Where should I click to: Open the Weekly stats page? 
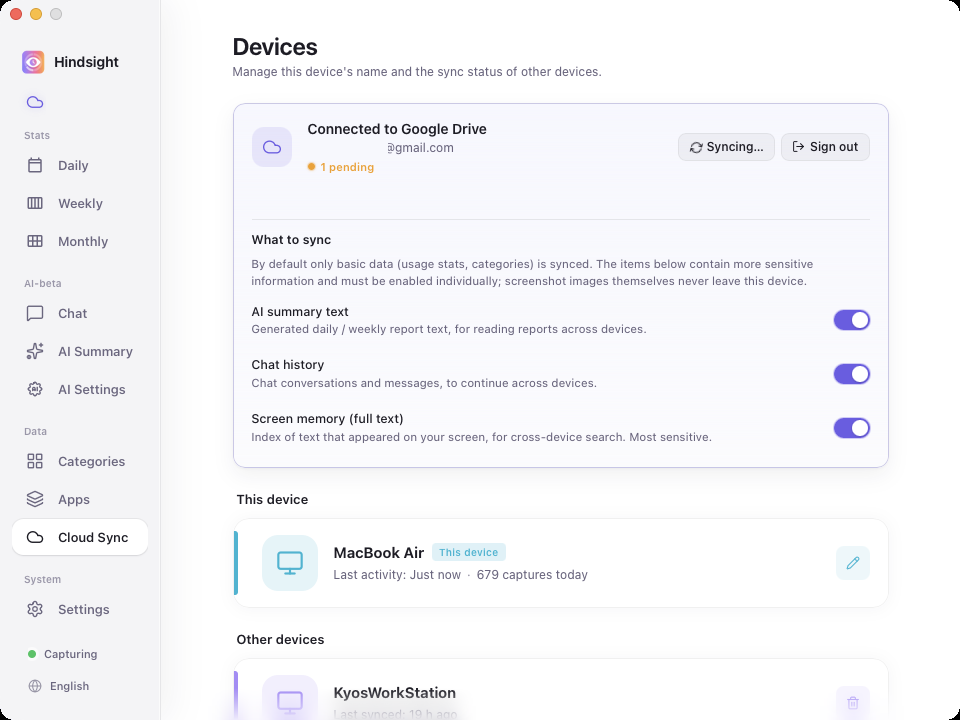click(x=80, y=203)
